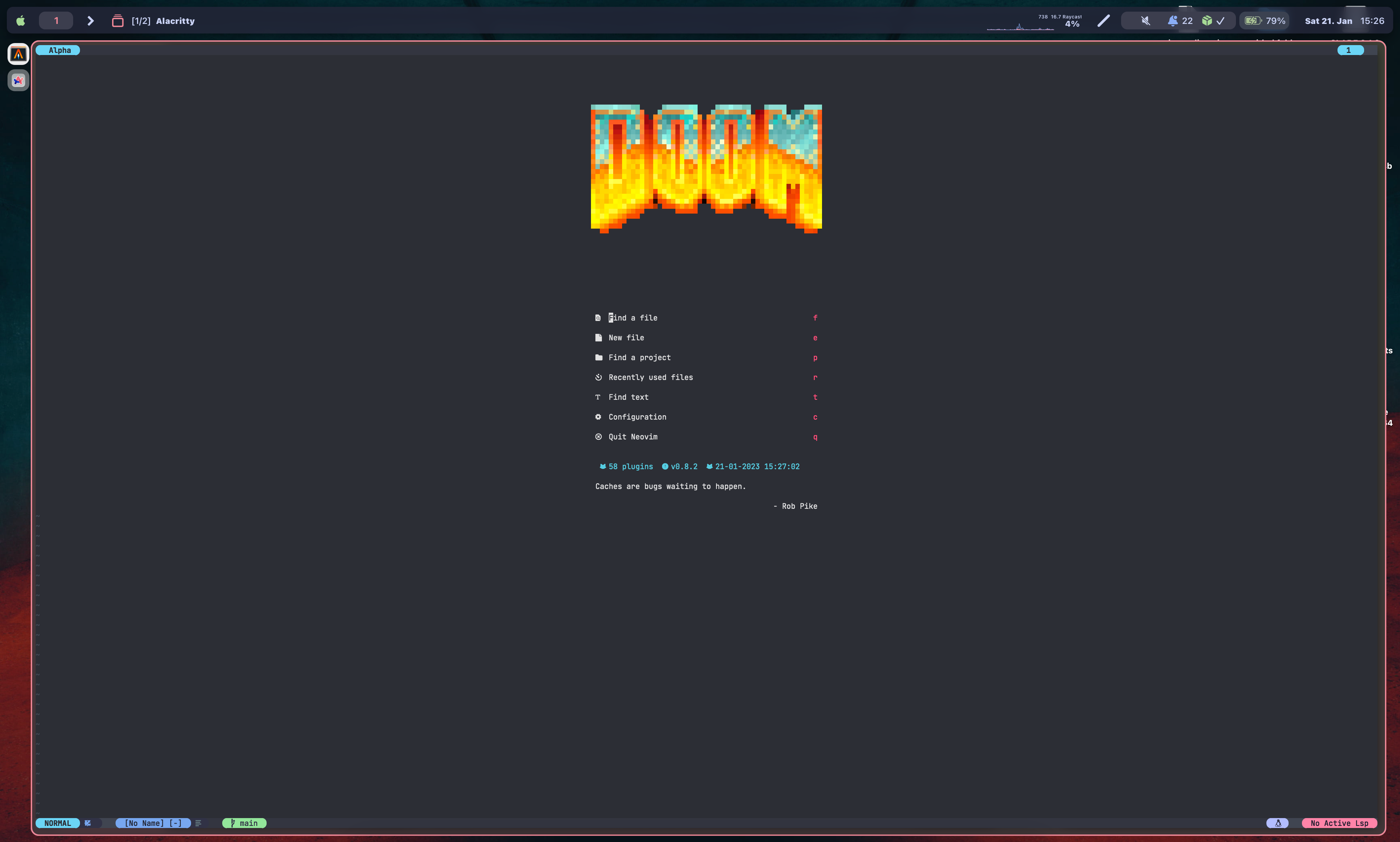Click the git branch icon beside main
Viewport: 1400px width, 842px height.
233,823
